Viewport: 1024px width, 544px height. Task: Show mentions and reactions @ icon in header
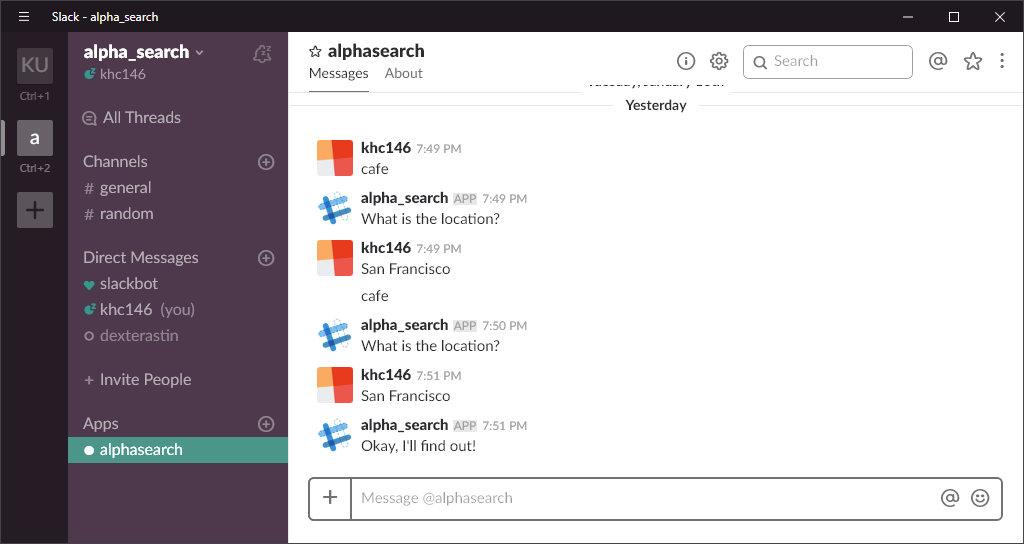pos(938,61)
